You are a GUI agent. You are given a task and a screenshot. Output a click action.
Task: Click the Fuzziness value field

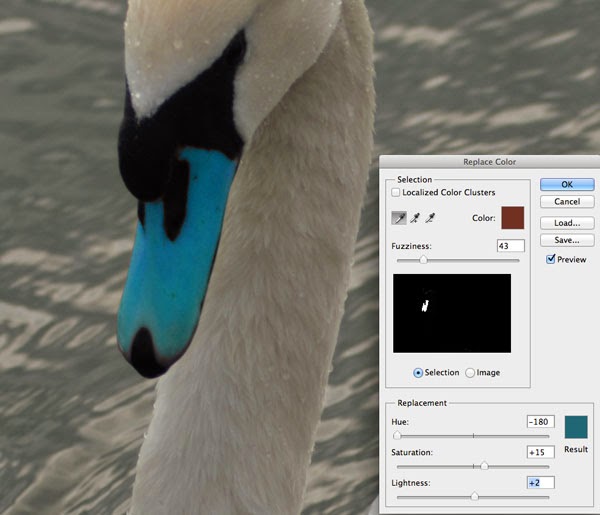point(511,246)
